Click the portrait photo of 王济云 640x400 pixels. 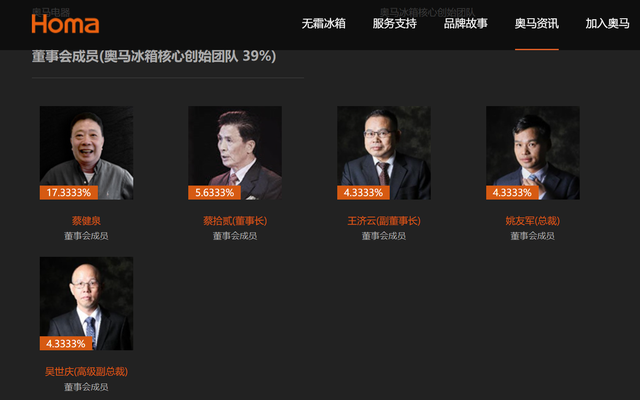384,153
